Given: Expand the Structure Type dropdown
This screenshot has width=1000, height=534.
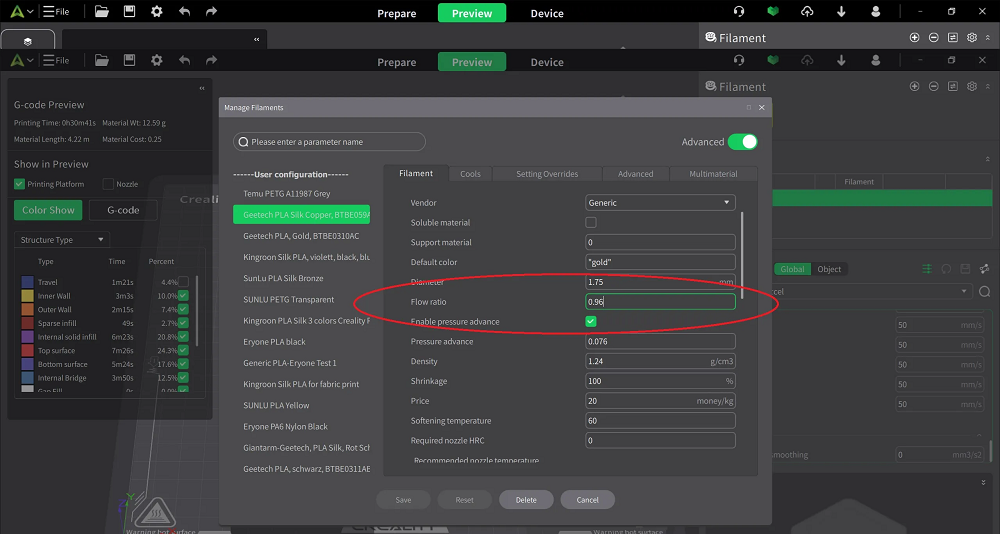Looking at the screenshot, I should coord(62,240).
